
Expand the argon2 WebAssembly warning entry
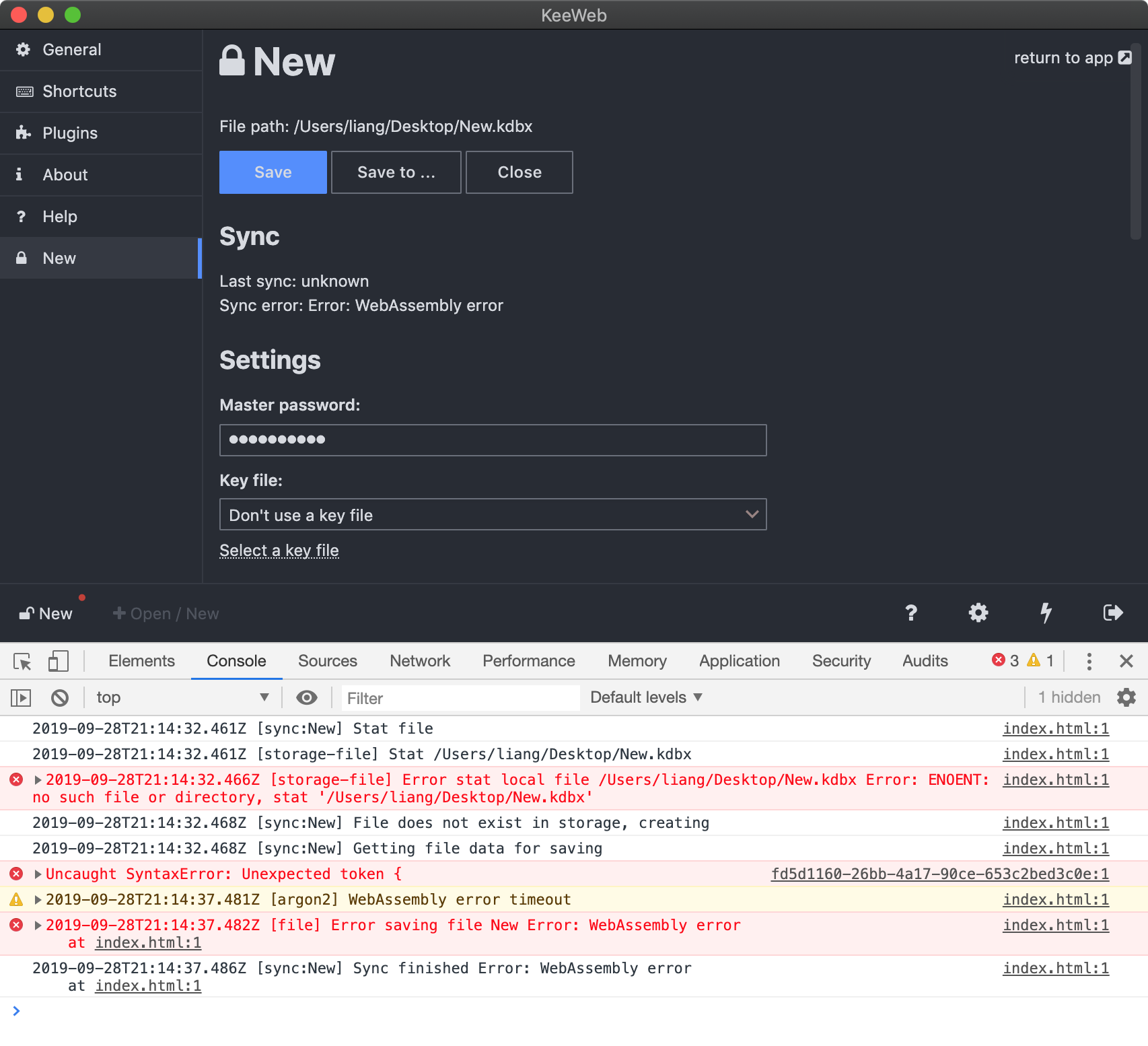pos(38,900)
